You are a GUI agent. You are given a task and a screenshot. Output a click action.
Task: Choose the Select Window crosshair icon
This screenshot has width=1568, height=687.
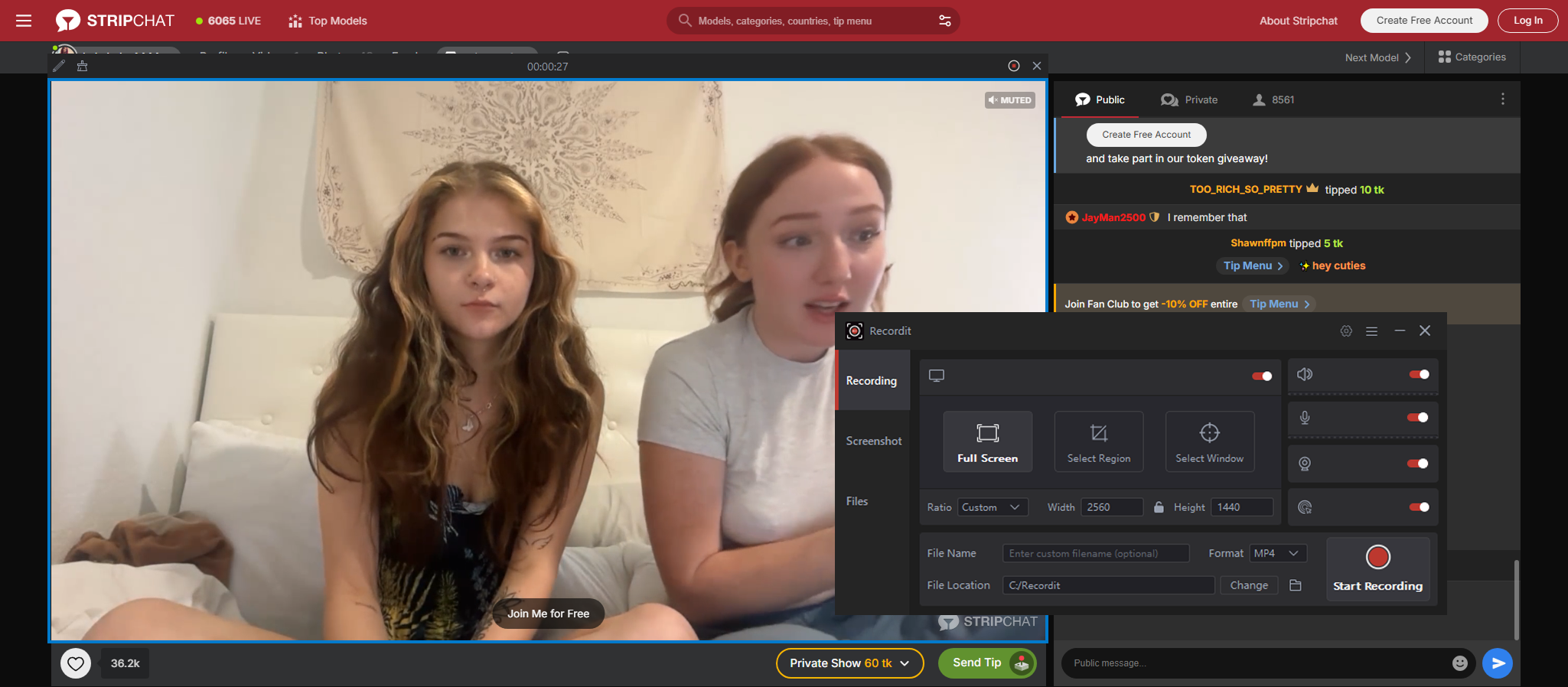tap(1209, 433)
